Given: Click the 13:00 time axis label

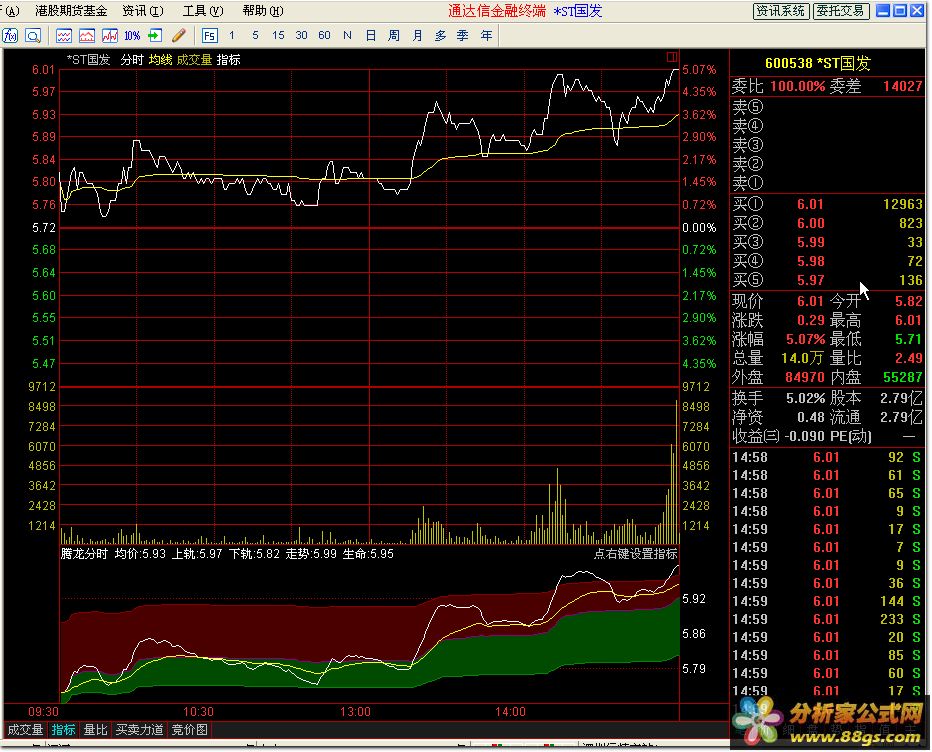Looking at the screenshot, I should click(355, 712).
